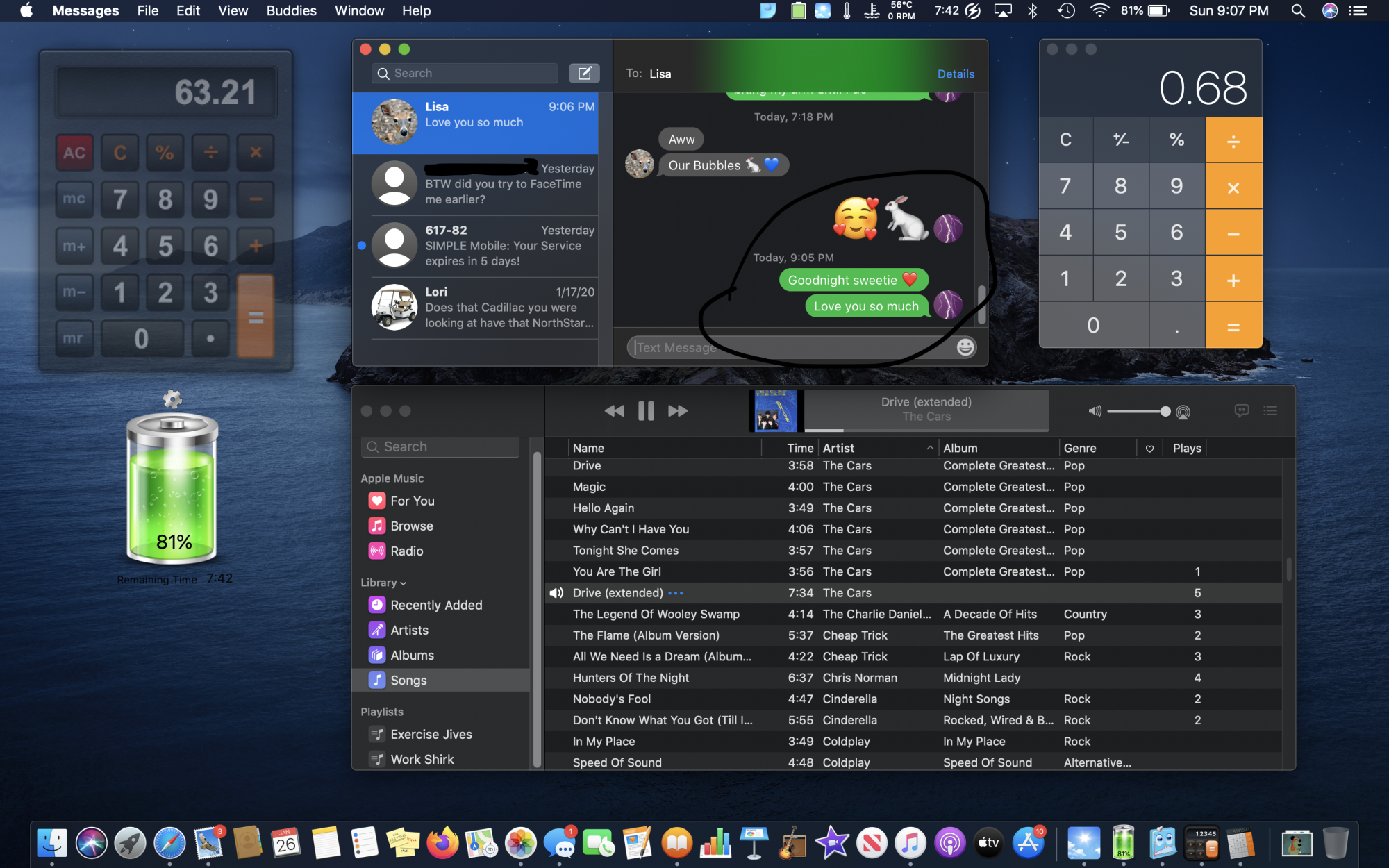Open the Bluetooth menu bar icon
Image resolution: width=1389 pixels, height=868 pixels.
tap(1033, 10)
